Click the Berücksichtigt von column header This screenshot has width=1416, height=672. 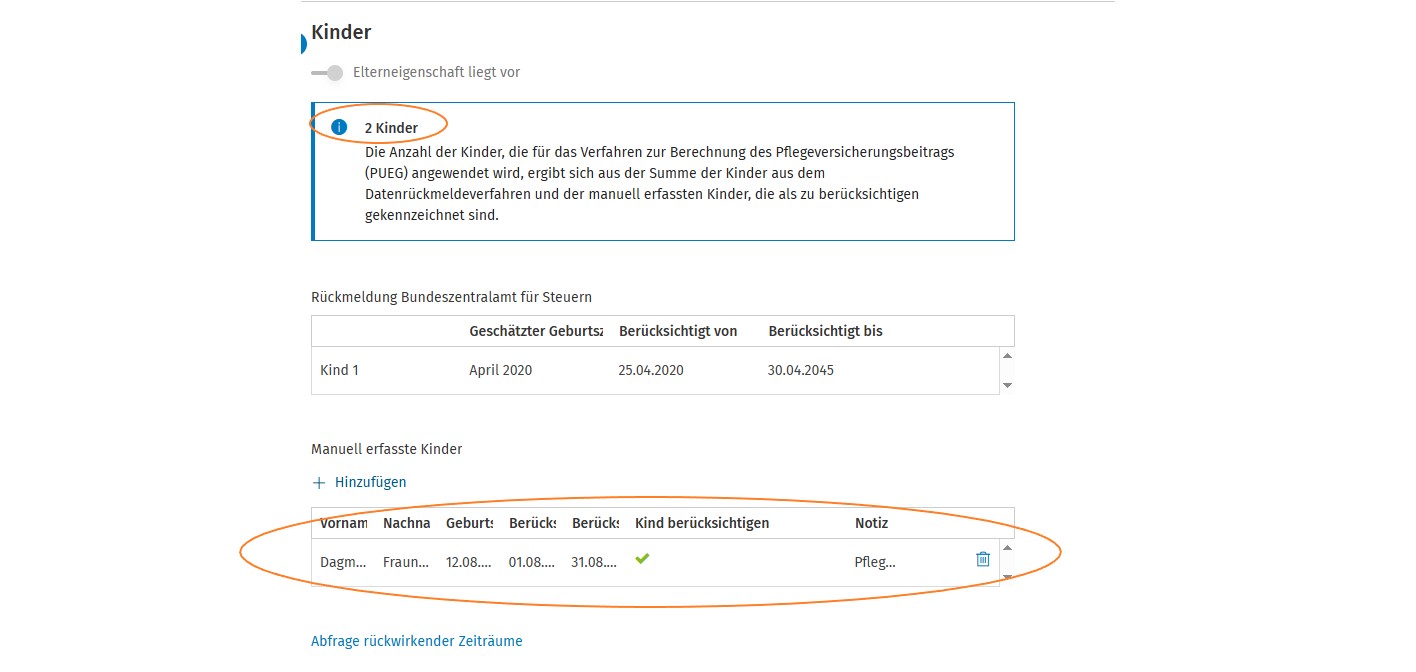tap(677, 331)
